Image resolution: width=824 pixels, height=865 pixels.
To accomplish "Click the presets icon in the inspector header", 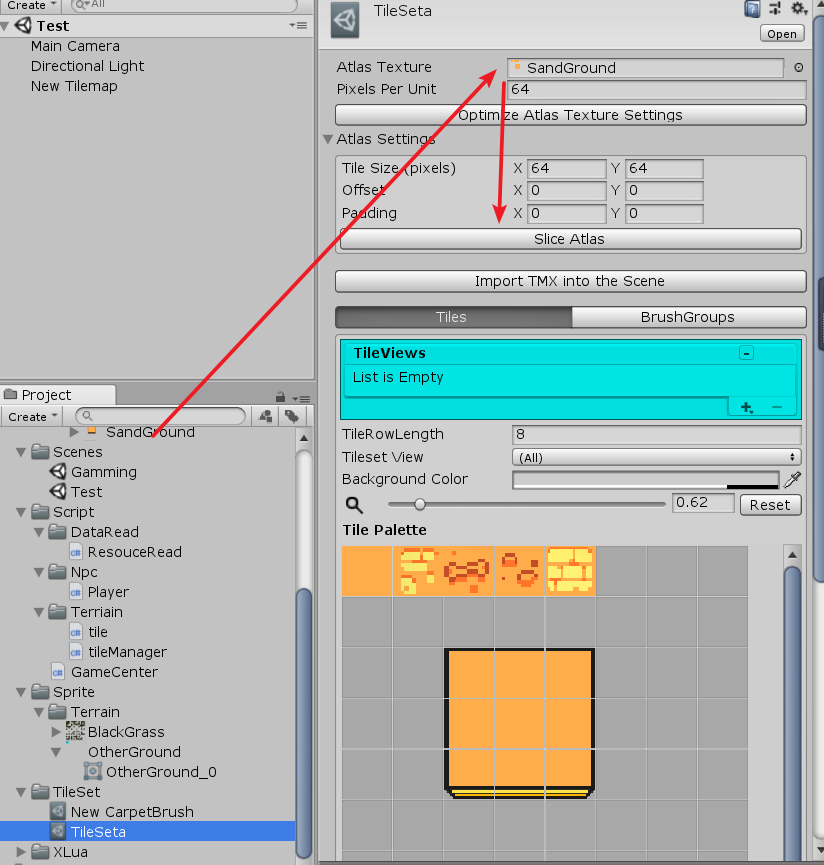I will click(x=775, y=9).
